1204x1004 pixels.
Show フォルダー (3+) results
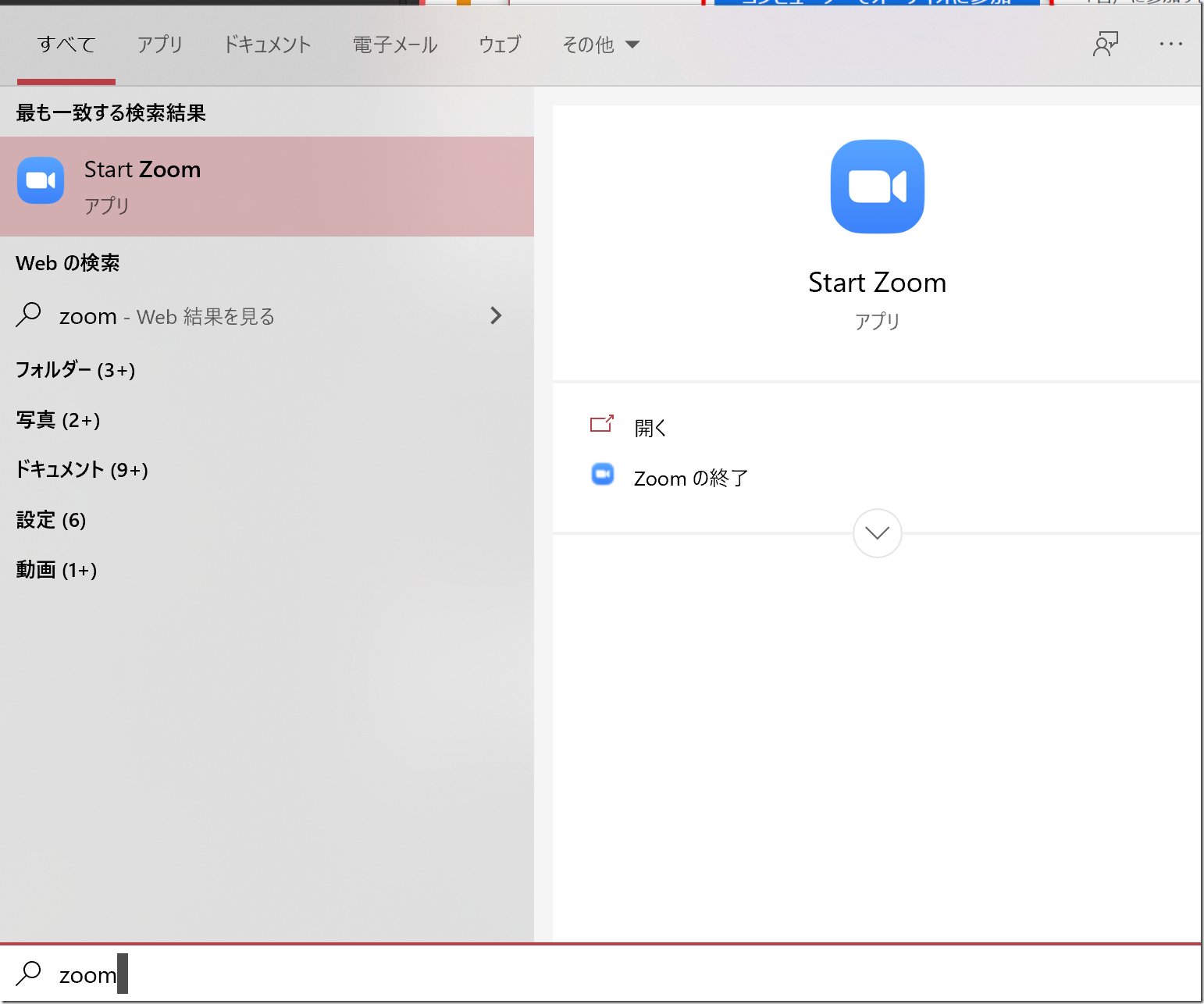pyautogui.click(x=76, y=369)
